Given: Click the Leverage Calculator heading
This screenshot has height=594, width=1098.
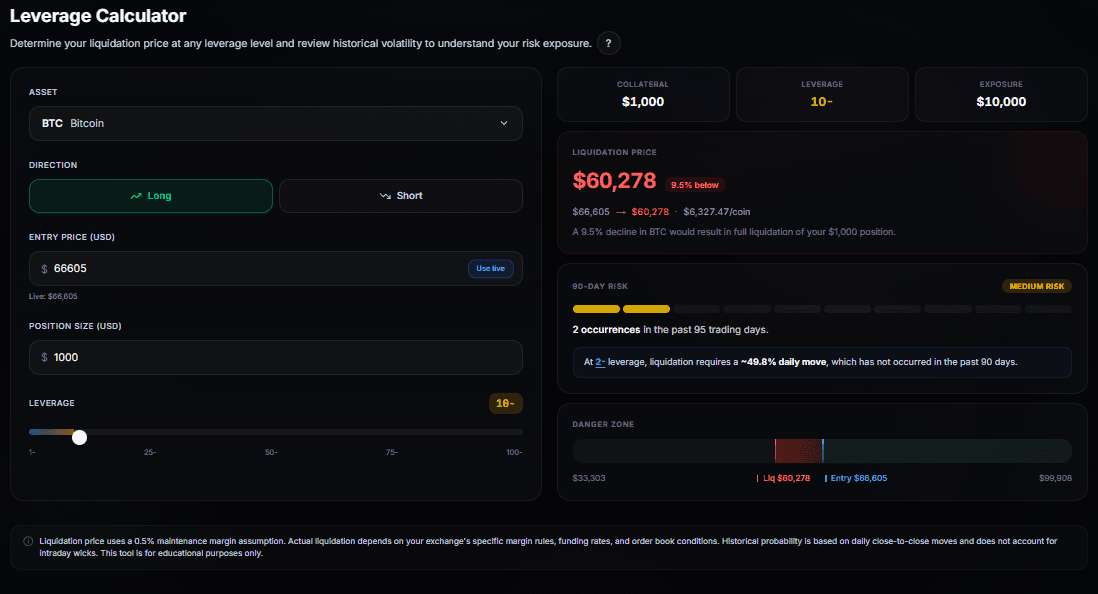Looking at the screenshot, I should [98, 16].
